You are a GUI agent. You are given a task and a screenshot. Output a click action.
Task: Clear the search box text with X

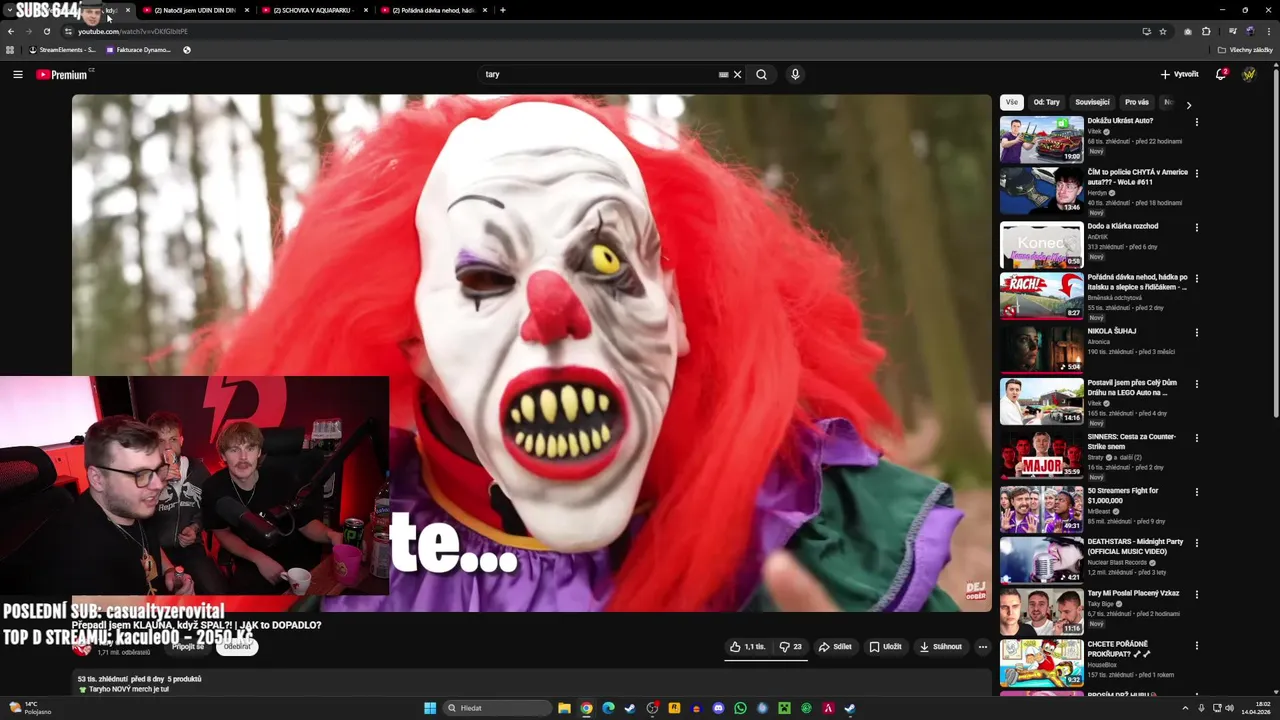(738, 74)
